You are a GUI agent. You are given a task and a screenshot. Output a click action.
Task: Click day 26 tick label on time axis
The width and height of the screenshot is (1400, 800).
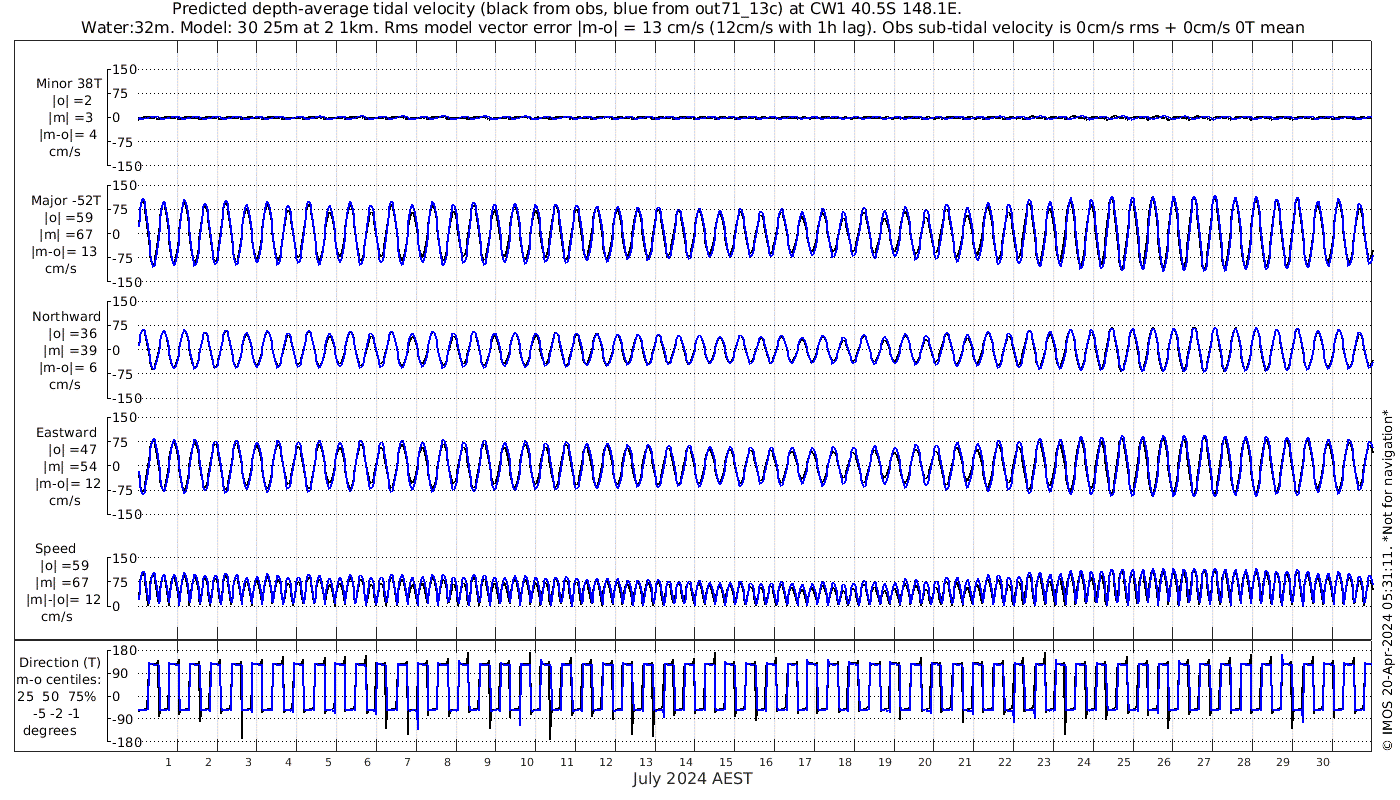coord(1163,763)
